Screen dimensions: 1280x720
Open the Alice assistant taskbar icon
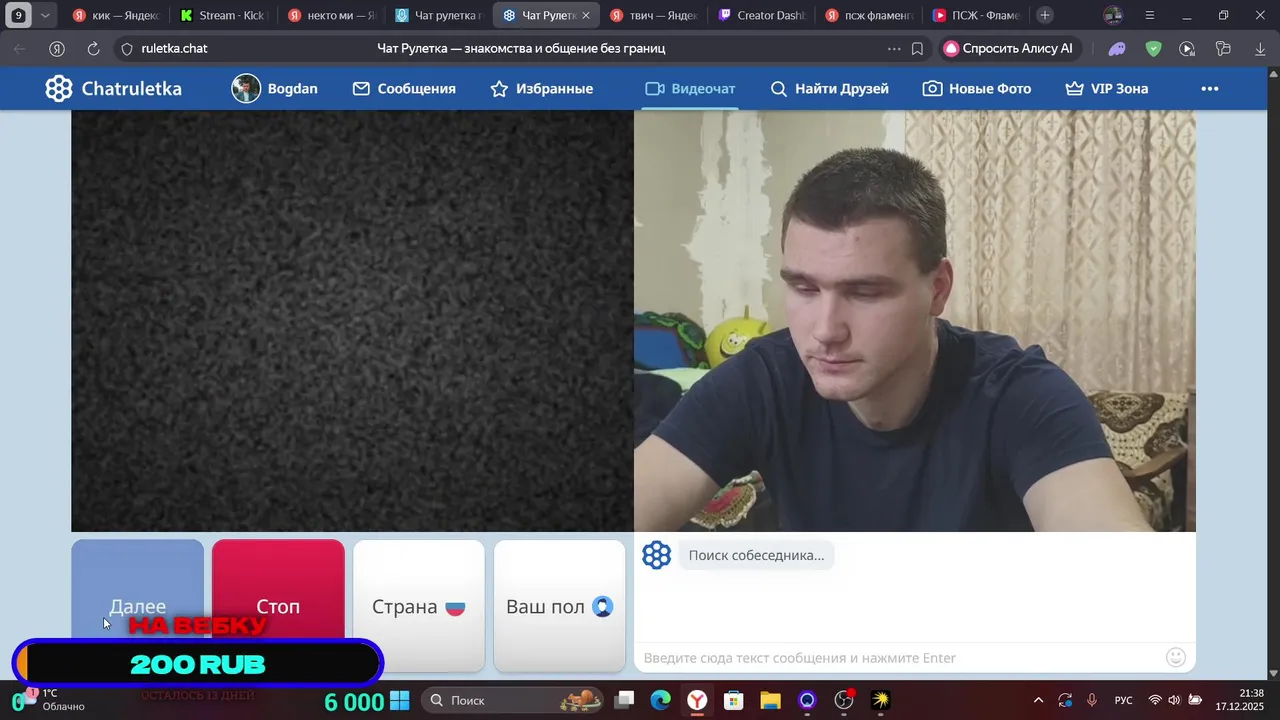[807, 700]
